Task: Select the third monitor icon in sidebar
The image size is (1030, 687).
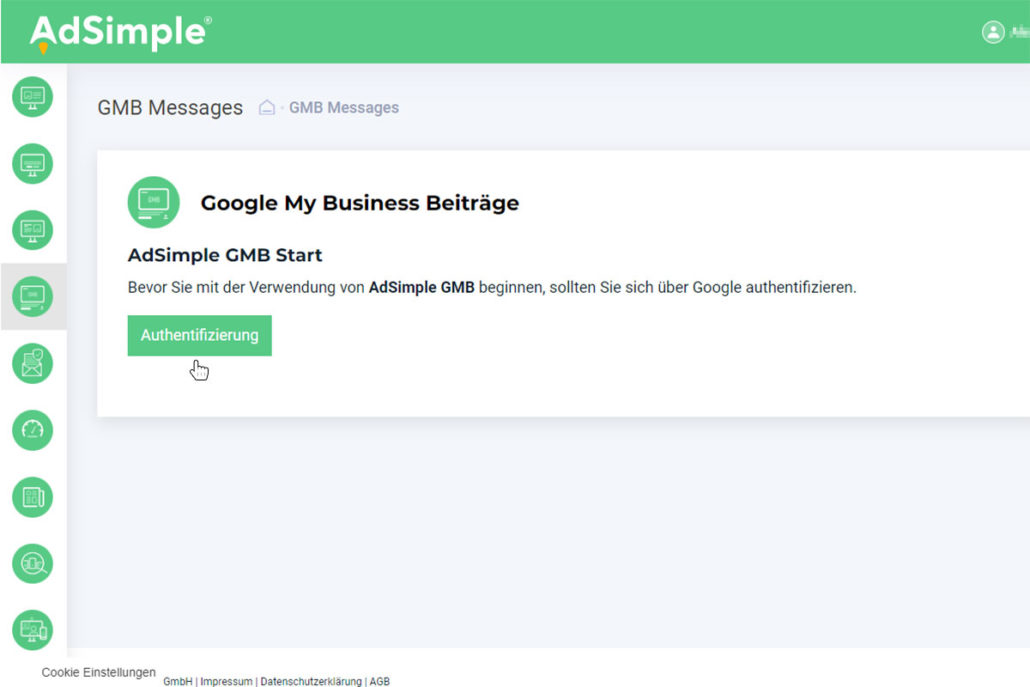Action: (32, 230)
